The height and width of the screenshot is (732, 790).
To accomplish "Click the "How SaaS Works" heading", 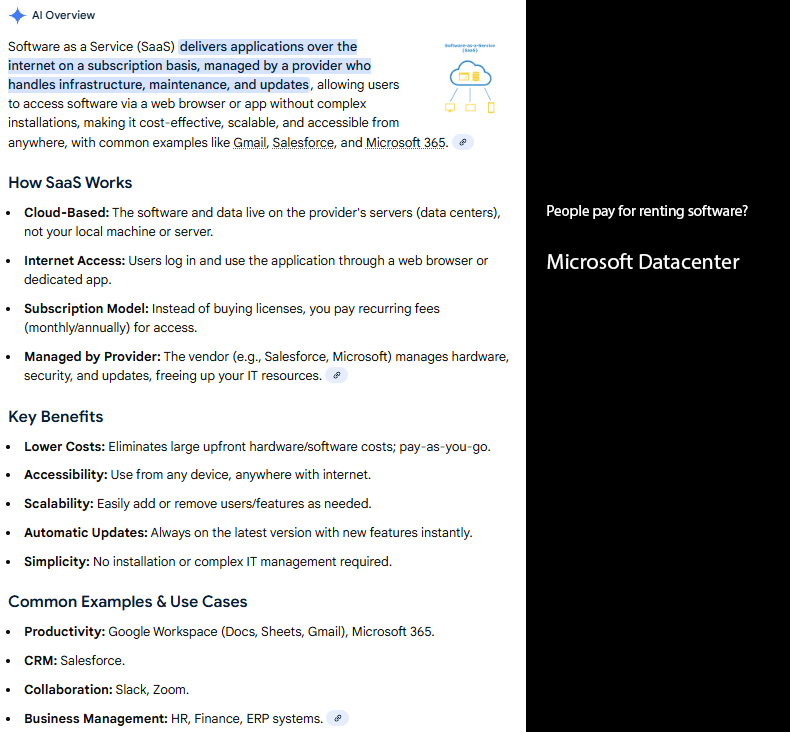I will [70, 183].
